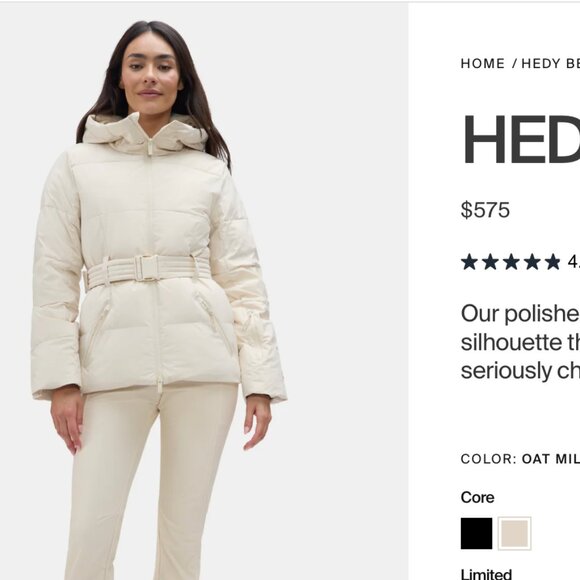
Task: Click the HOME breadcrumb link
Action: 482,64
